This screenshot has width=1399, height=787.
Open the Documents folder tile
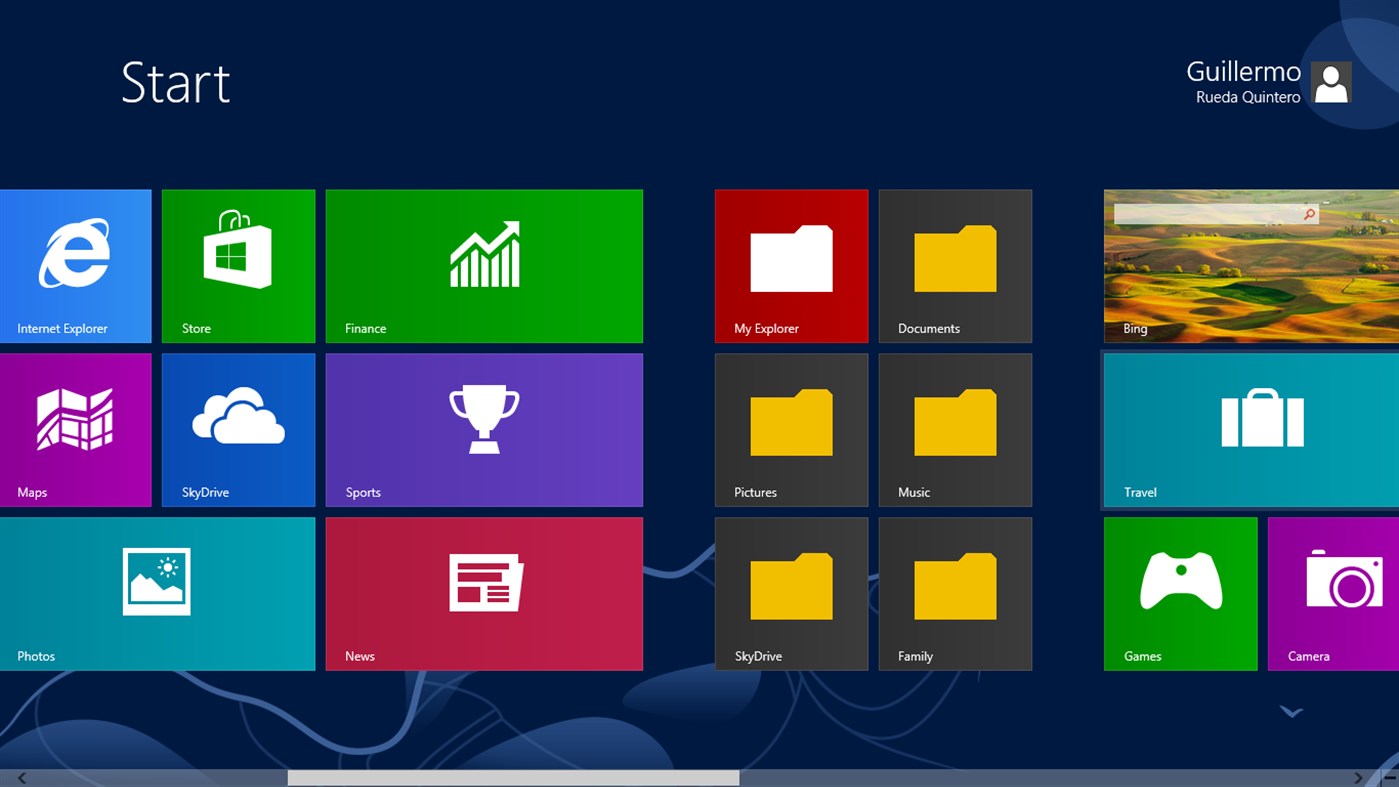pyautogui.click(x=954, y=265)
